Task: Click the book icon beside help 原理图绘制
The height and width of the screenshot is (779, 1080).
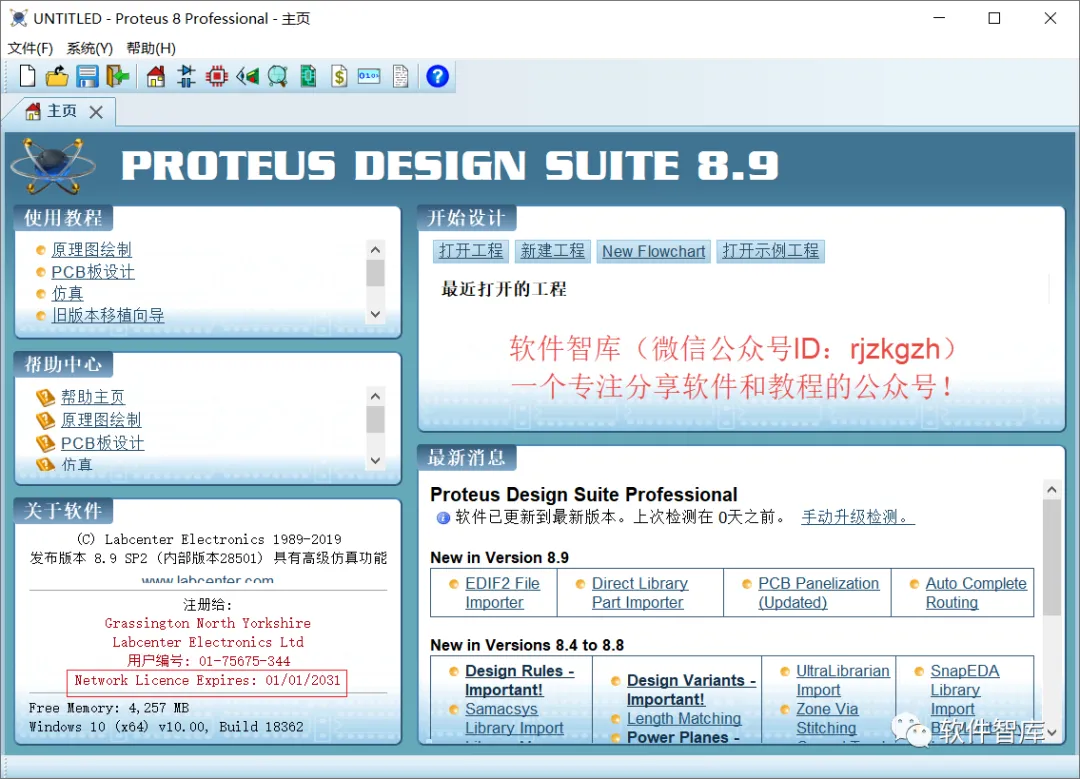Action: [x=45, y=420]
